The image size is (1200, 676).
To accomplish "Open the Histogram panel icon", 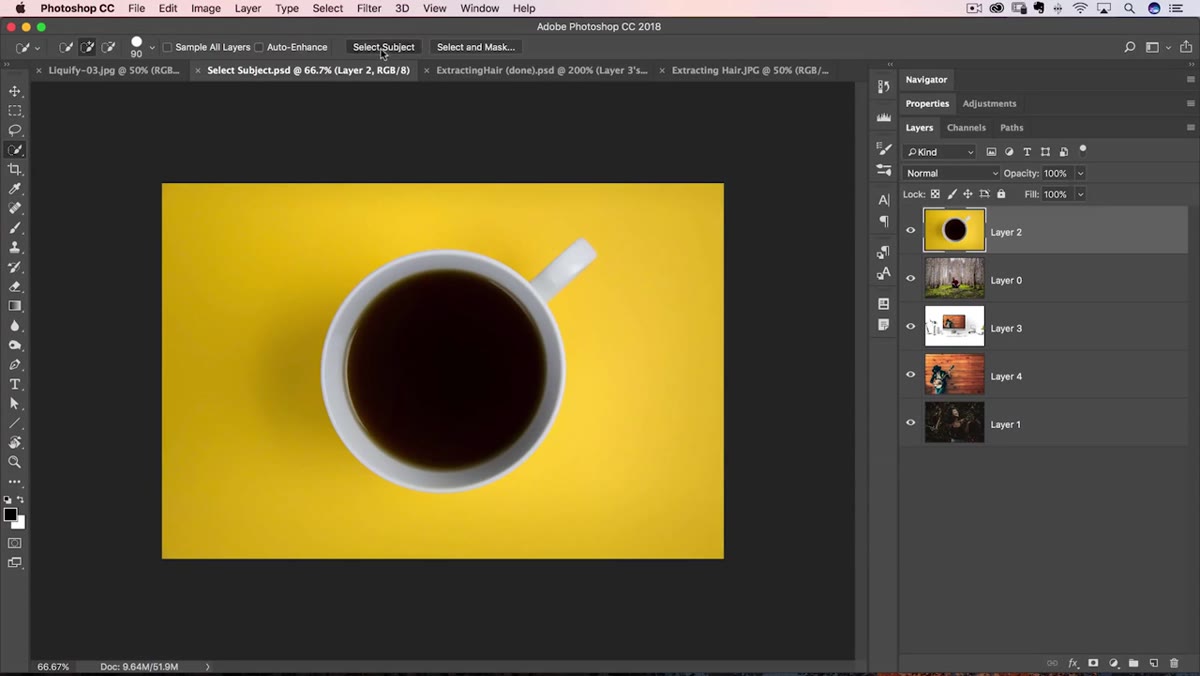I will coord(884,117).
